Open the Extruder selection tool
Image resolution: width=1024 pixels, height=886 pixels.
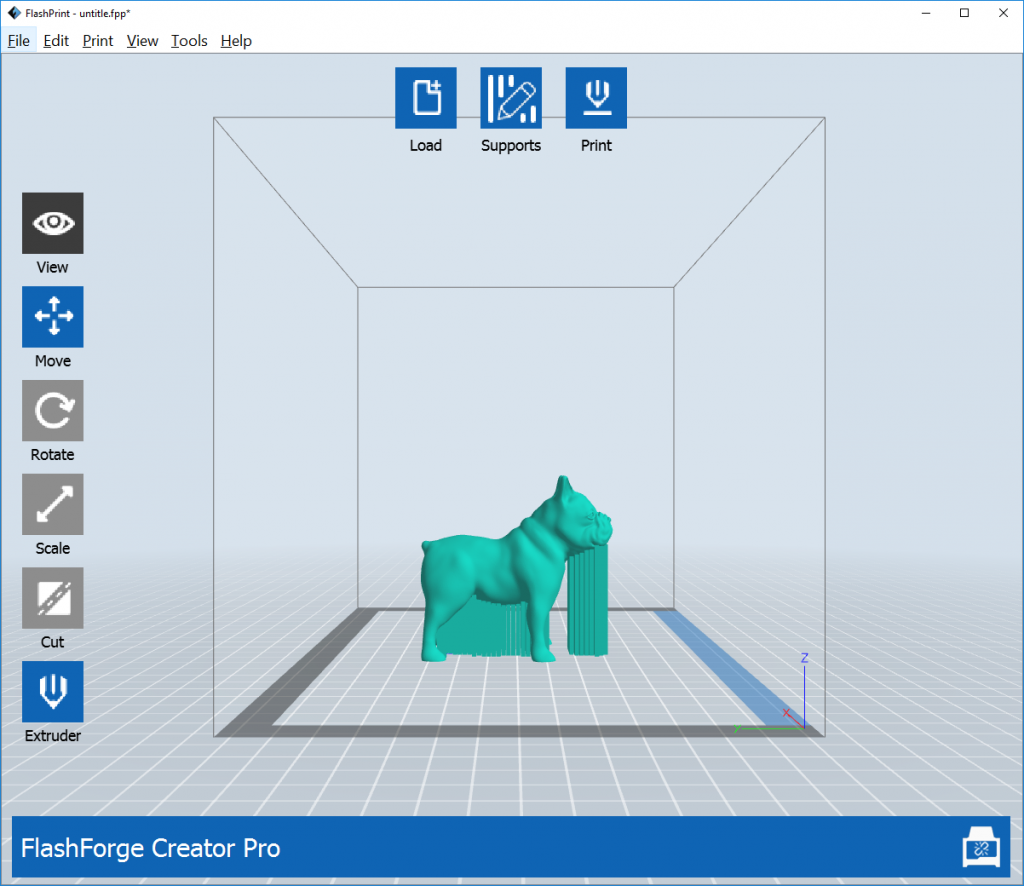click(53, 692)
